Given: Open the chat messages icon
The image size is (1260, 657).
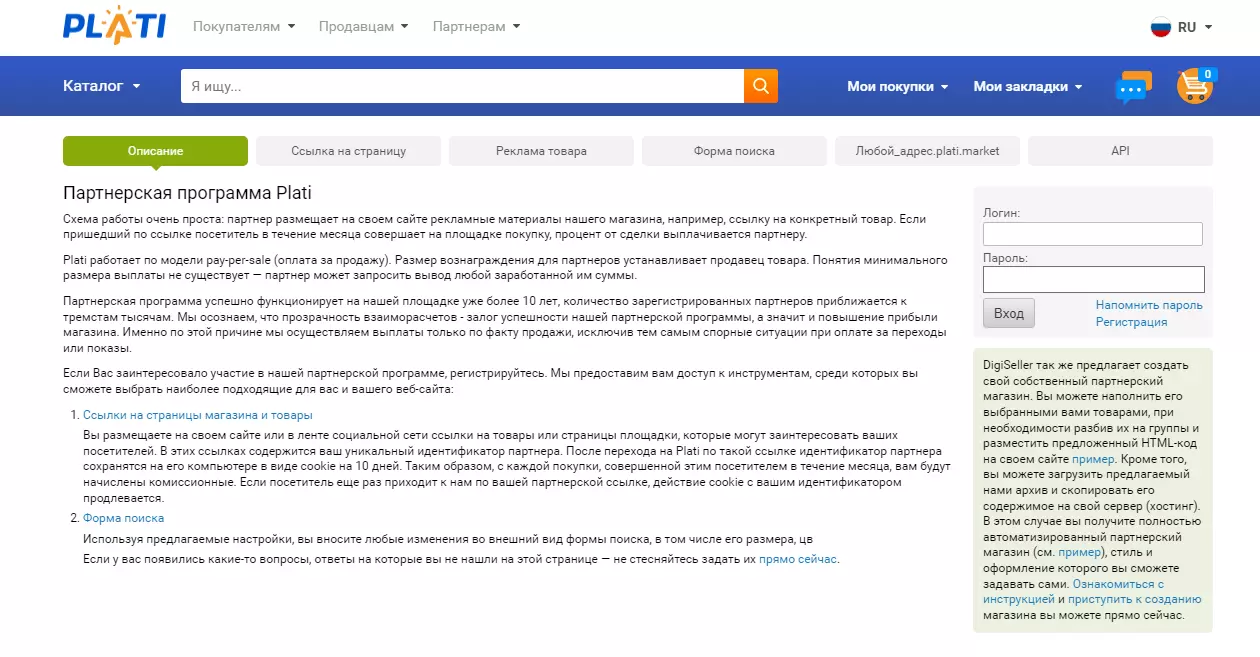Looking at the screenshot, I should 1133,87.
